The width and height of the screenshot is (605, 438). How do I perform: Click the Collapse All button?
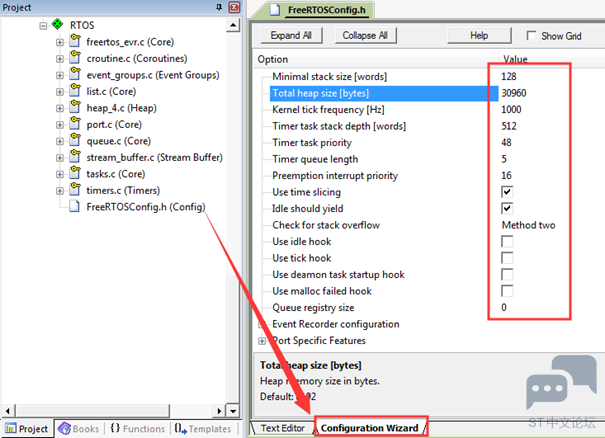click(365, 36)
